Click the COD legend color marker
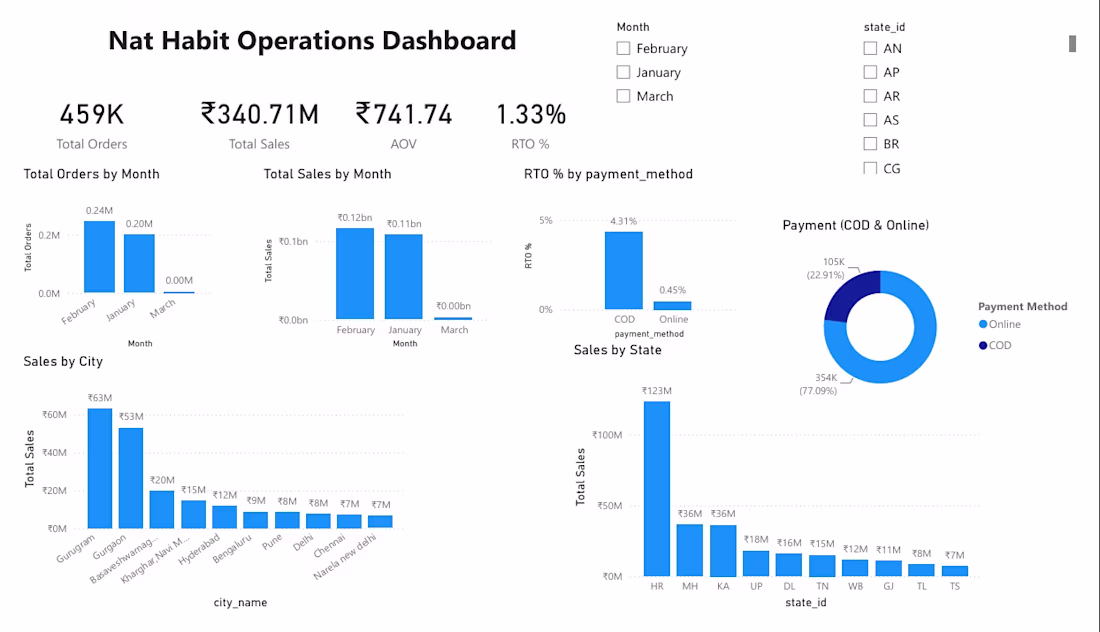Image resolution: width=1100 pixels, height=632 pixels. 983,345
